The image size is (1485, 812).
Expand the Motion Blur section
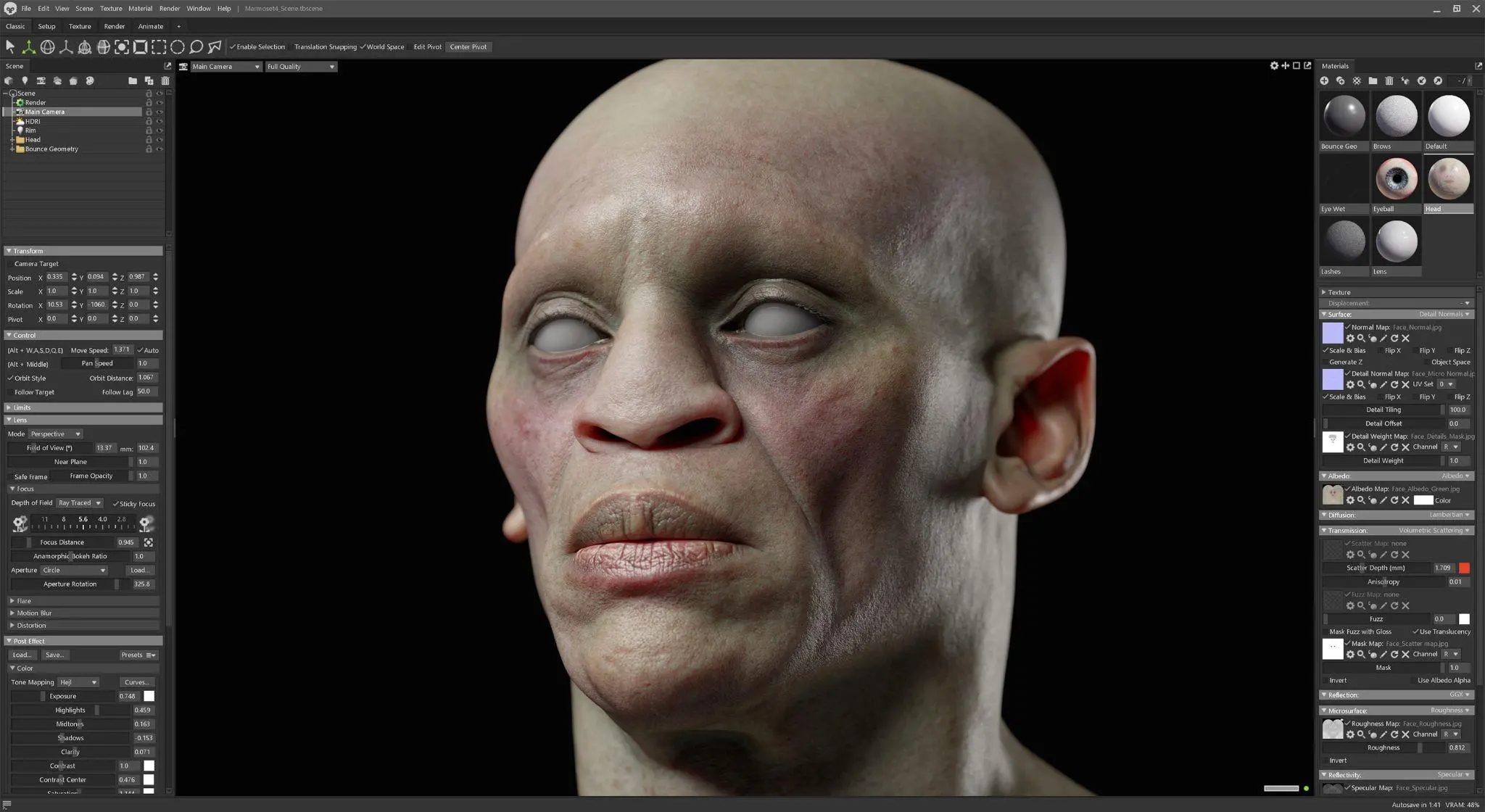point(34,613)
